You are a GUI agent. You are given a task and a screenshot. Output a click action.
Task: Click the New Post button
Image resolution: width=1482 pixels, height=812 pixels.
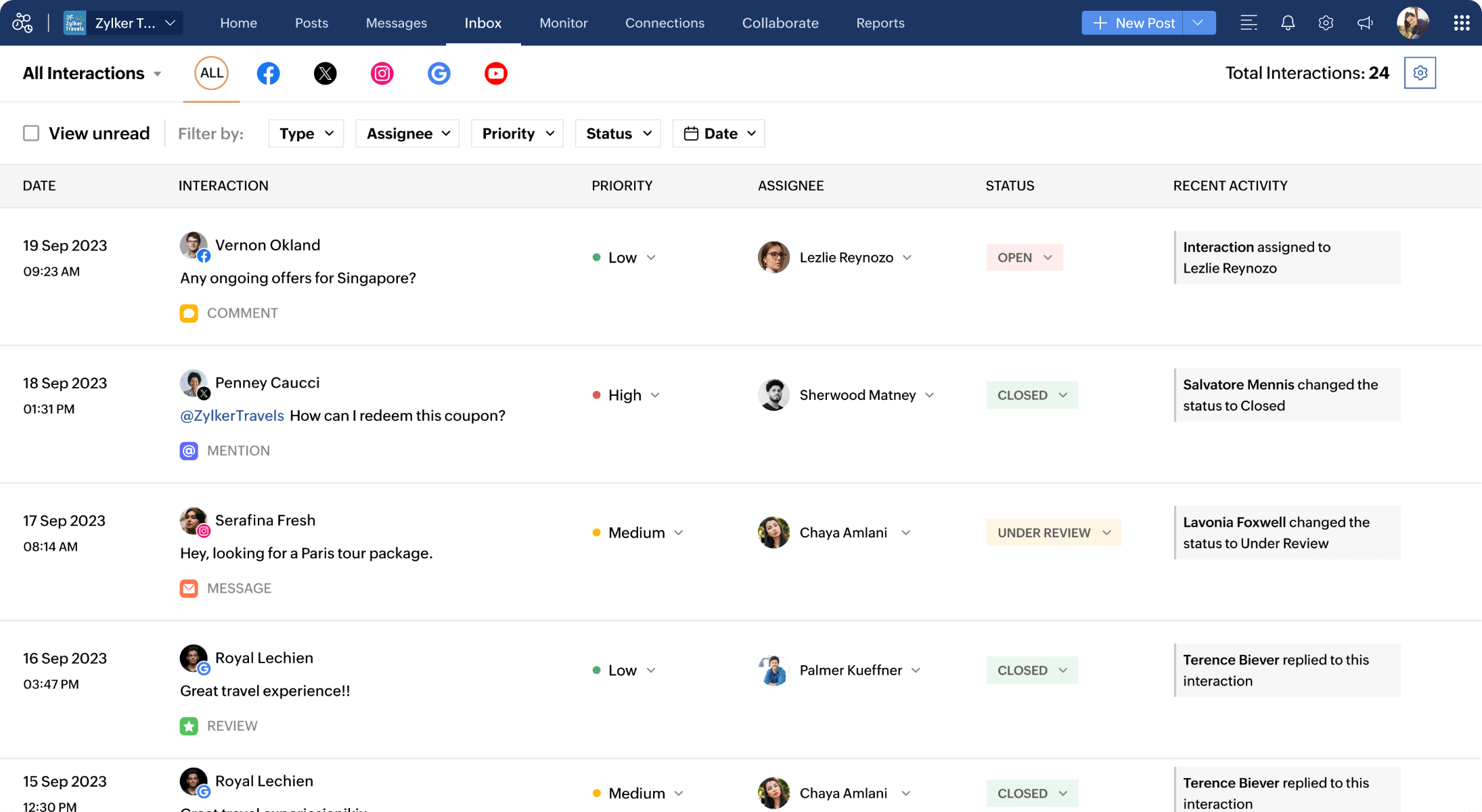tap(1132, 22)
